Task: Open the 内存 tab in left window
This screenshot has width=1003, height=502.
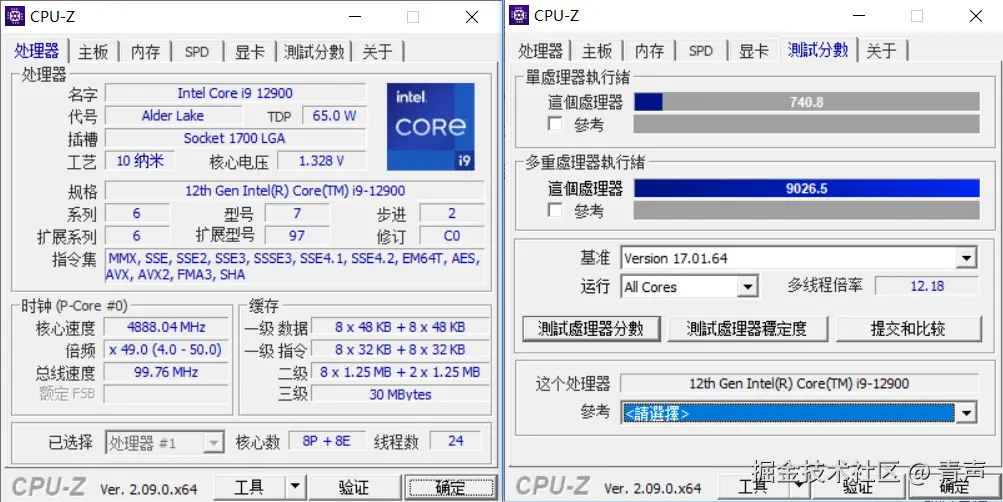Action: tap(146, 52)
